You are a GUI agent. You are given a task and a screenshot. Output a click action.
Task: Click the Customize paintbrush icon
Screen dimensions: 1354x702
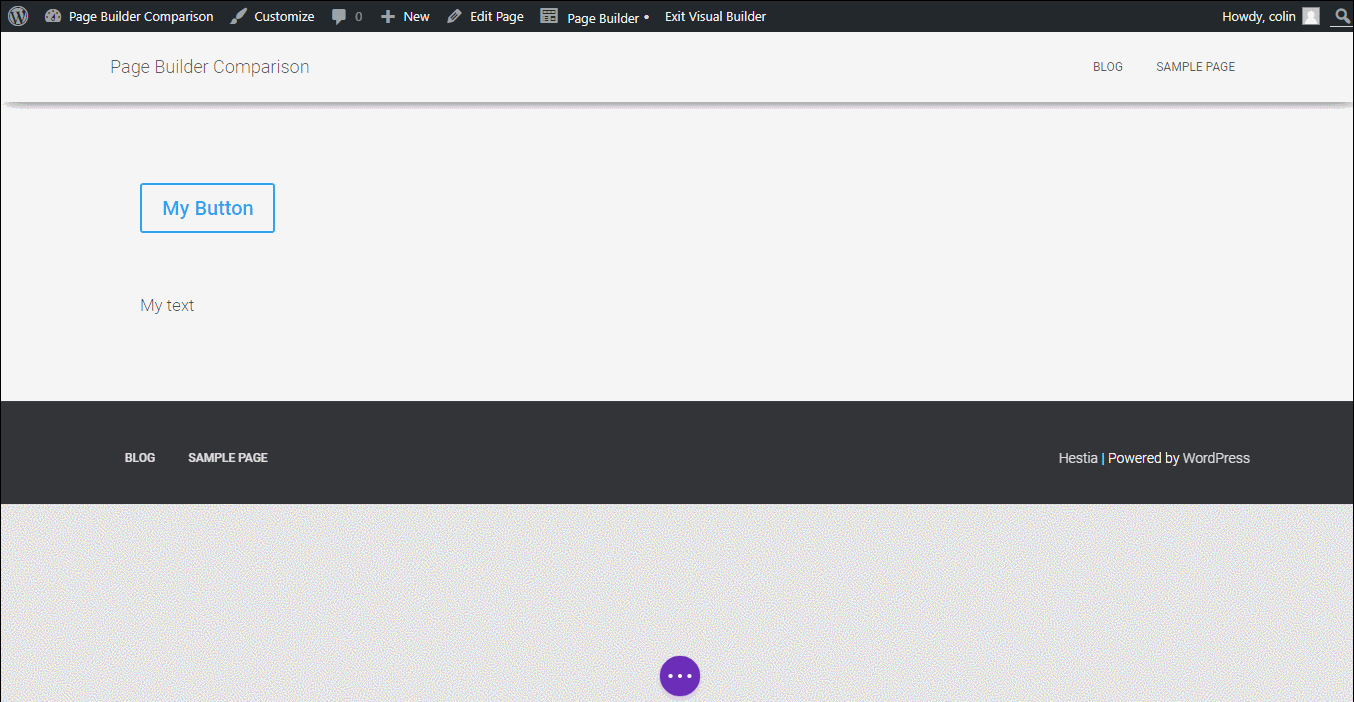tap(237, 15)
